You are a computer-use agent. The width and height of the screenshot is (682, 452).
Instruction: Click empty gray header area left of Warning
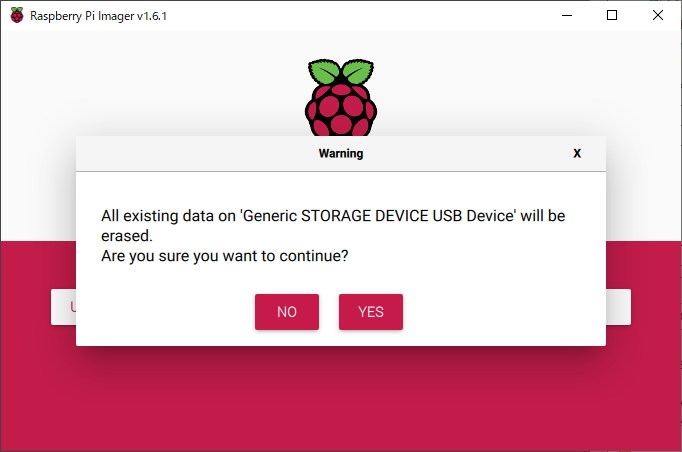(x=196, y=154)
